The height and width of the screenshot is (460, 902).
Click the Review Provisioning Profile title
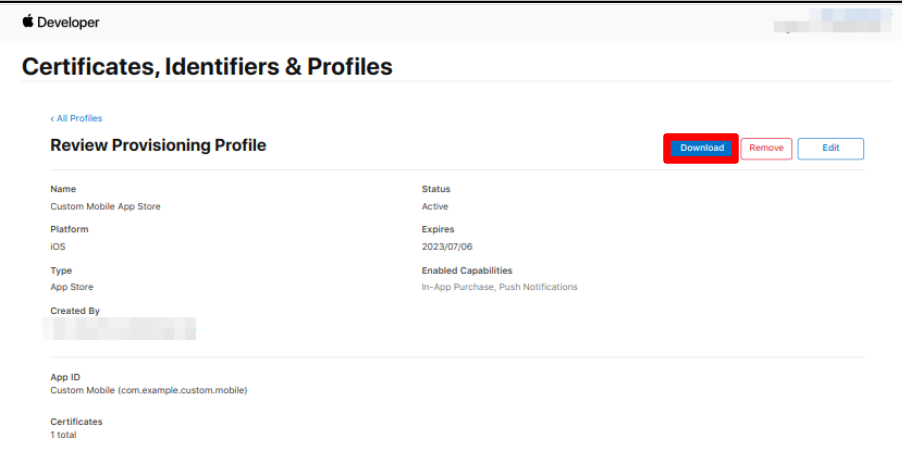pos(158,145)
